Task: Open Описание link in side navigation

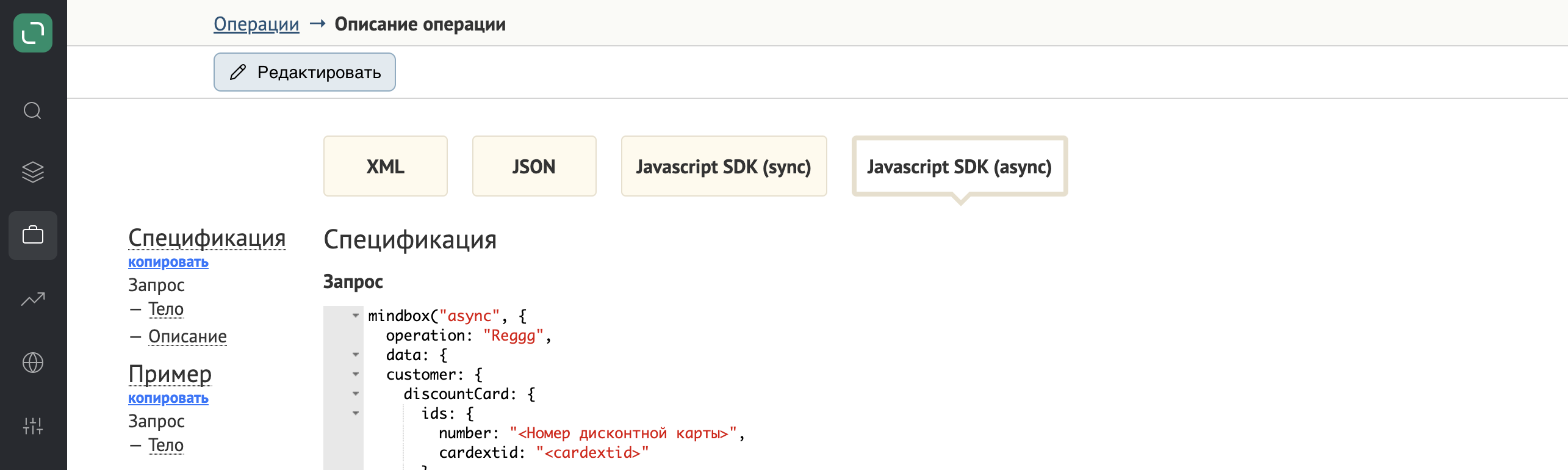Action: click(x=187, y=336)
